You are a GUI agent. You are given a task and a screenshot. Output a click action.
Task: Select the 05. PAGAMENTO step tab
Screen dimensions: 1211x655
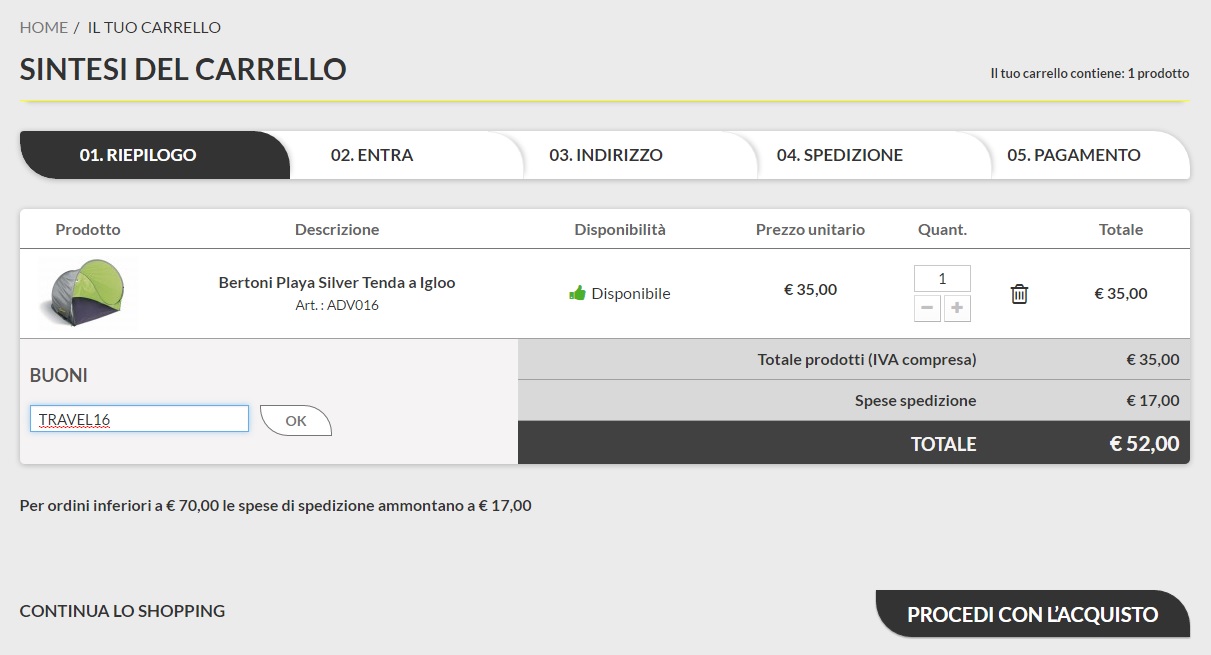(x=1074, y=155)
